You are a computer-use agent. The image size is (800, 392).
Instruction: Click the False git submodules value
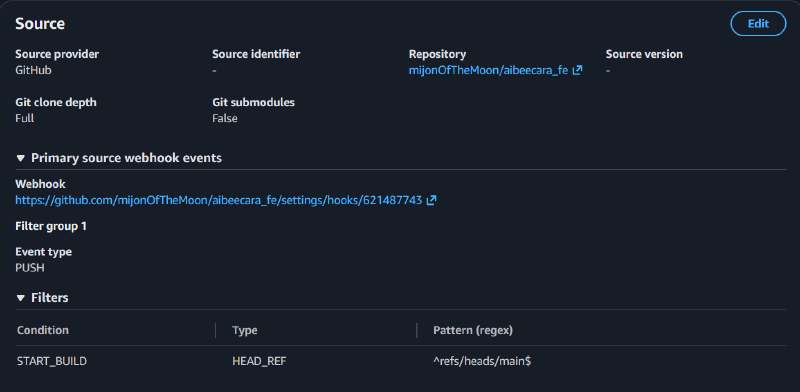[224, 118]
